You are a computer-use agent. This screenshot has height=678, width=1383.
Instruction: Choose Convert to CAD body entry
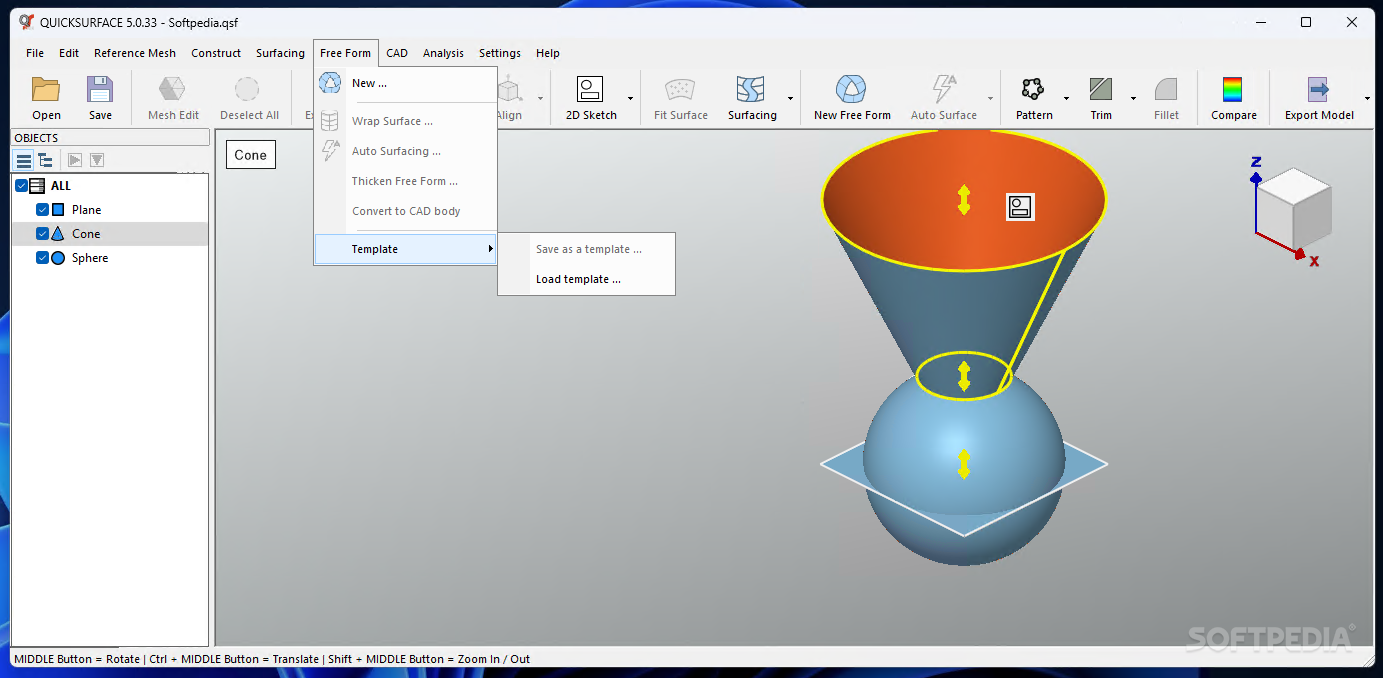(405, 211)
